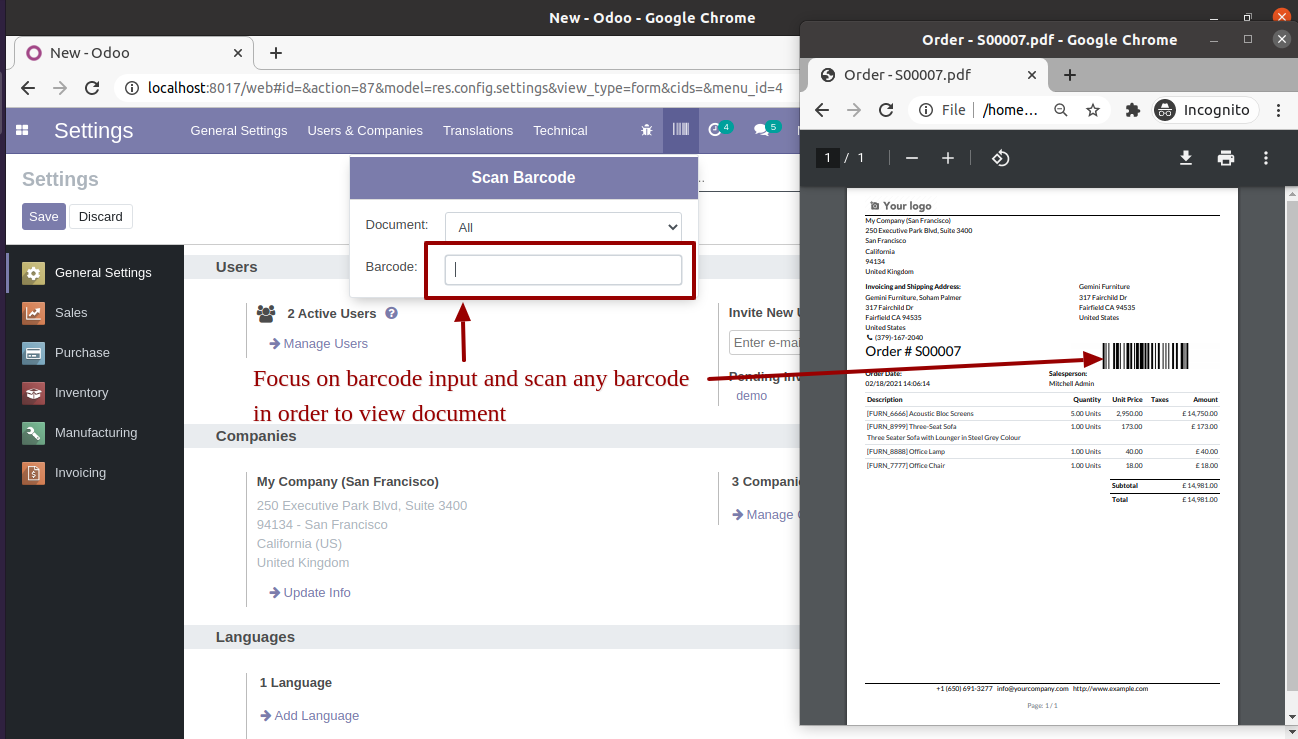The height and width of the screenshot is (739, 1298).
Task: Print the PDF document
Action: [1226, 158]
